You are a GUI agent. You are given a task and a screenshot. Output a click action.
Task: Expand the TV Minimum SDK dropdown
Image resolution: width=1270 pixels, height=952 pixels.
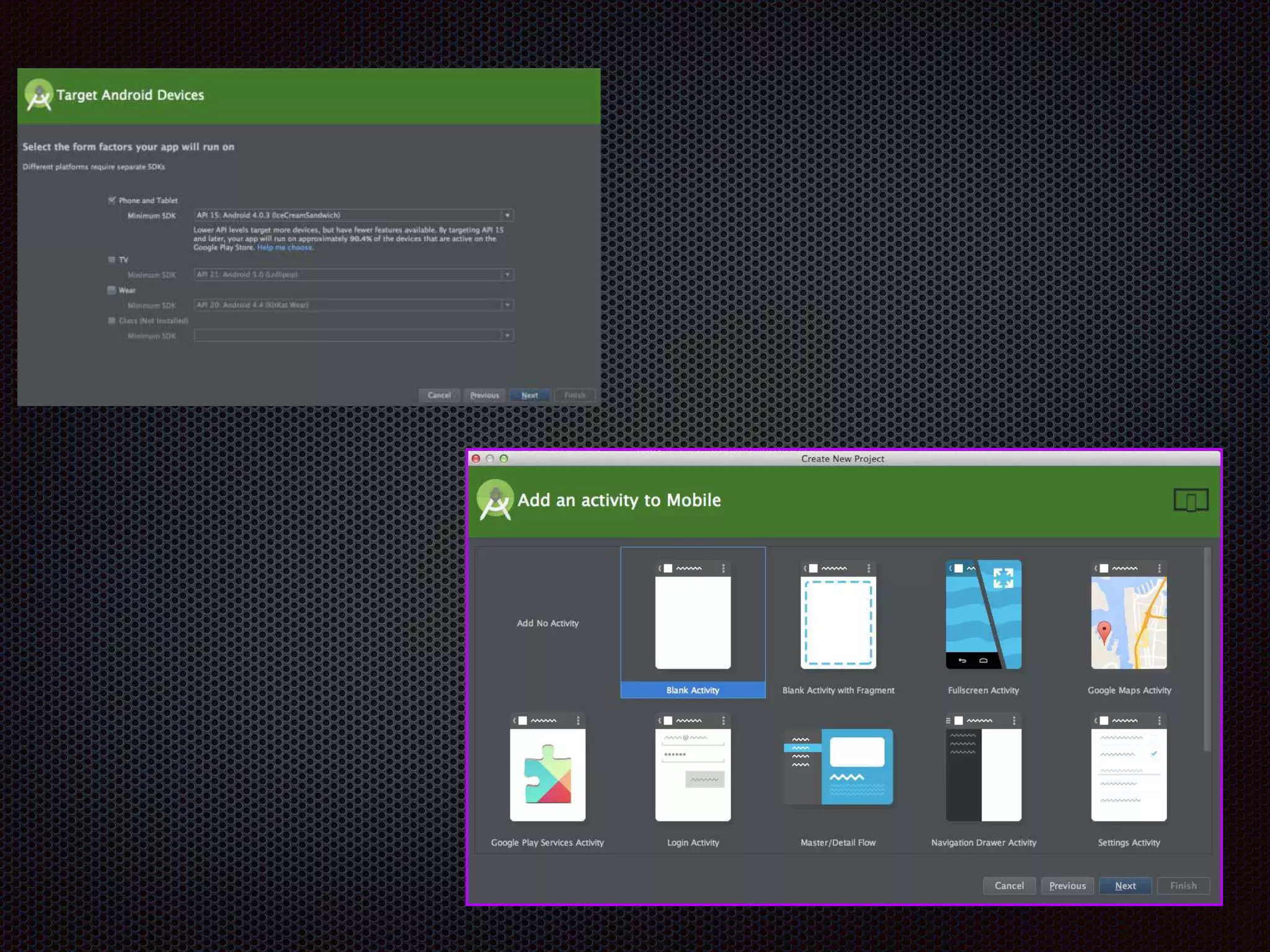507,275
